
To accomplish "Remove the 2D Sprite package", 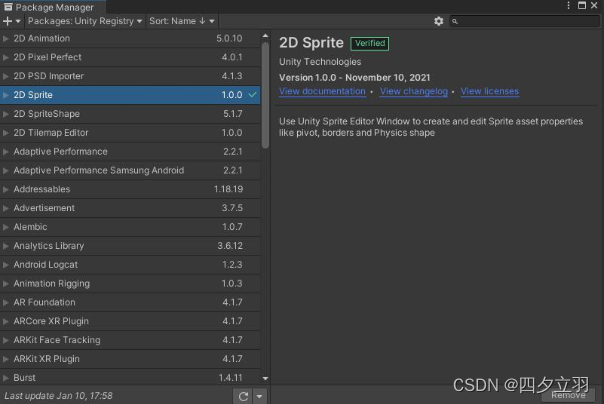I will point(568,396).
